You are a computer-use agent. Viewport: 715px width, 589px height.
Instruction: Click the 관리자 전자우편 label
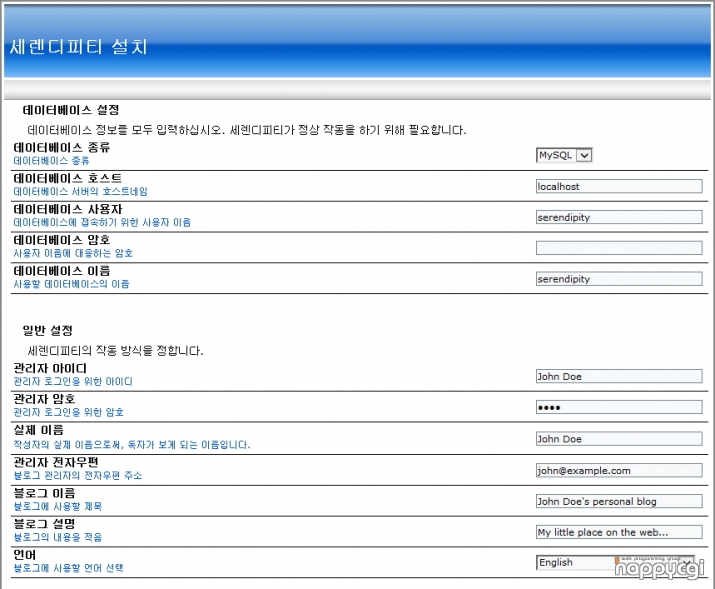pos(56,462)
